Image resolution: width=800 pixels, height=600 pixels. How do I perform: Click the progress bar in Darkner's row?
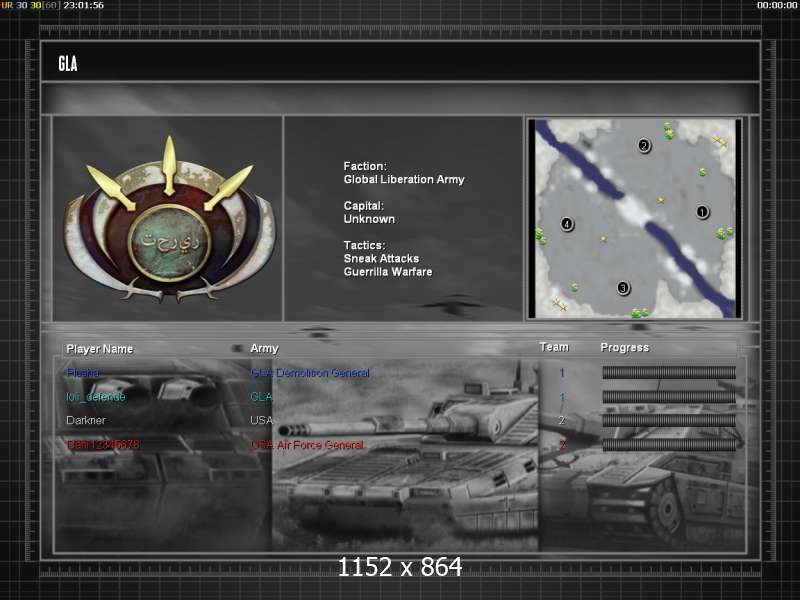[669, 420]
